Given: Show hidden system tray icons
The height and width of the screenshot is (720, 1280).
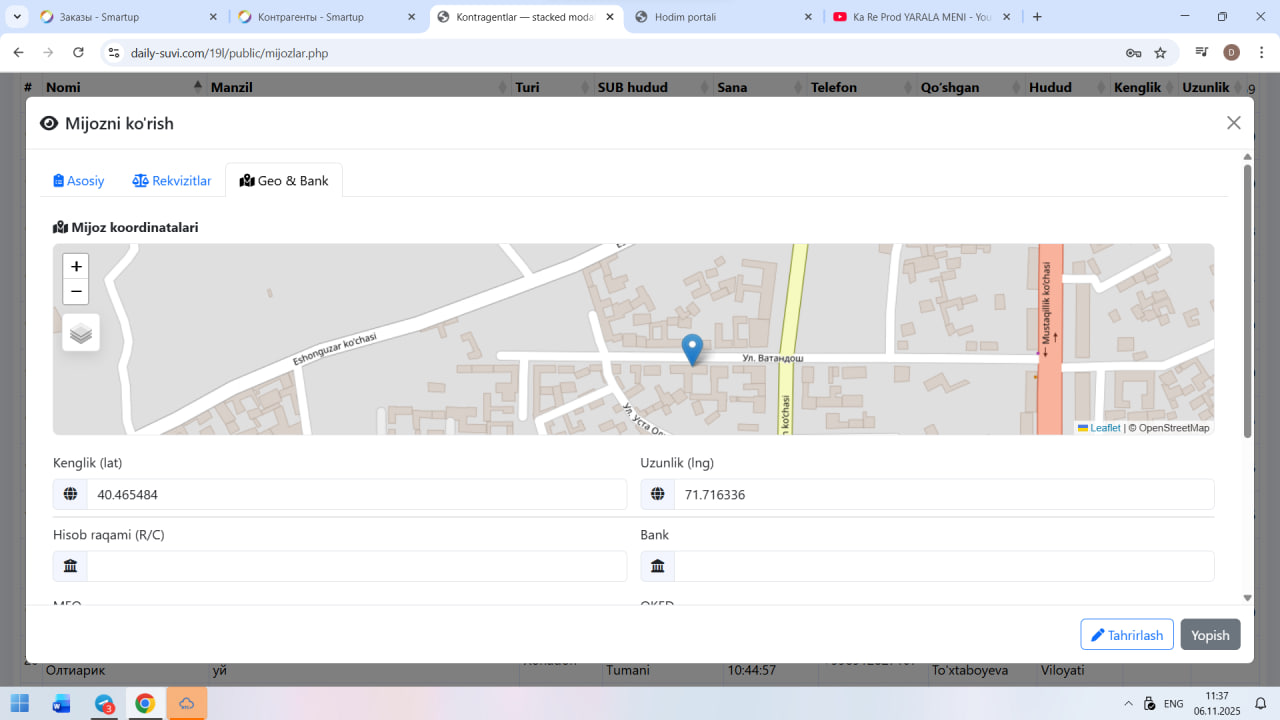Looking at the screenshot, I should pyautogui.click(x=1129, y=703).
